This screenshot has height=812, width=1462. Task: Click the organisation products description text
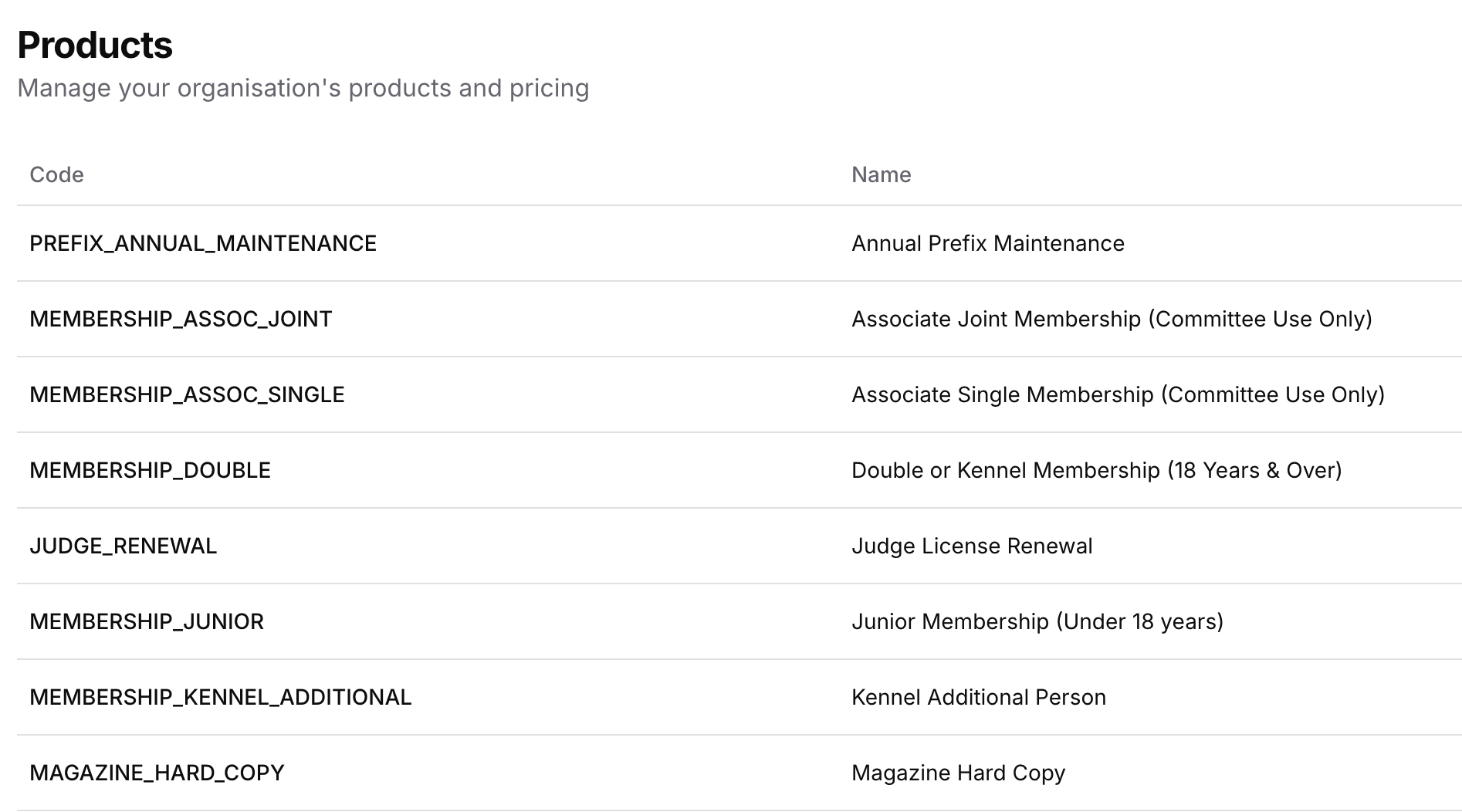[x=303, y=88]
